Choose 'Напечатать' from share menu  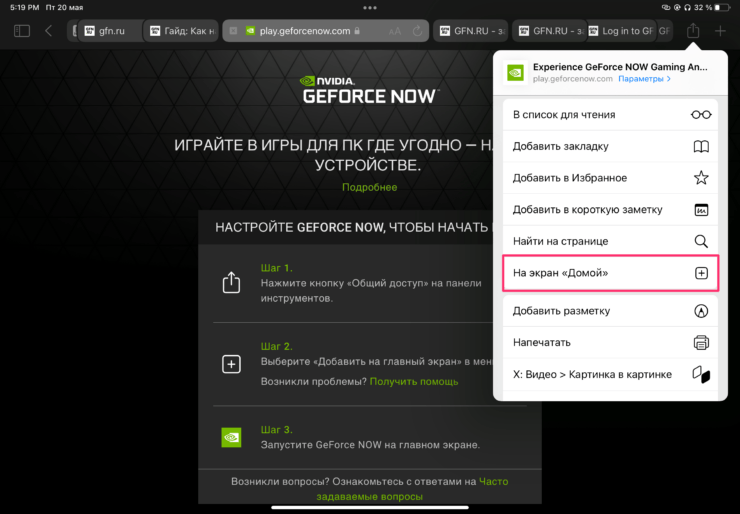pyautogui.click(x=610, y=342)
